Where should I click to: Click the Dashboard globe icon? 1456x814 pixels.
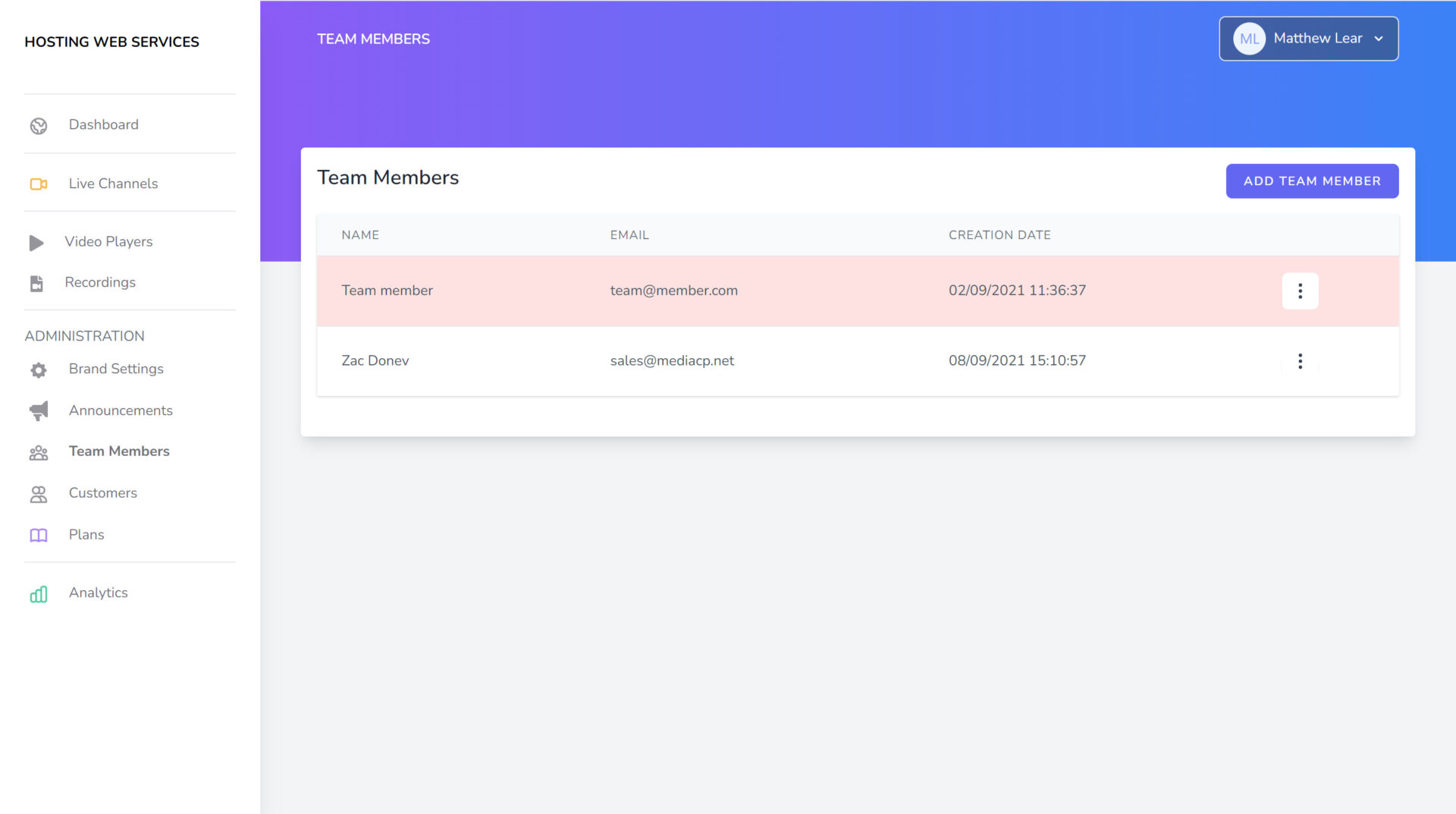(39, 126)
